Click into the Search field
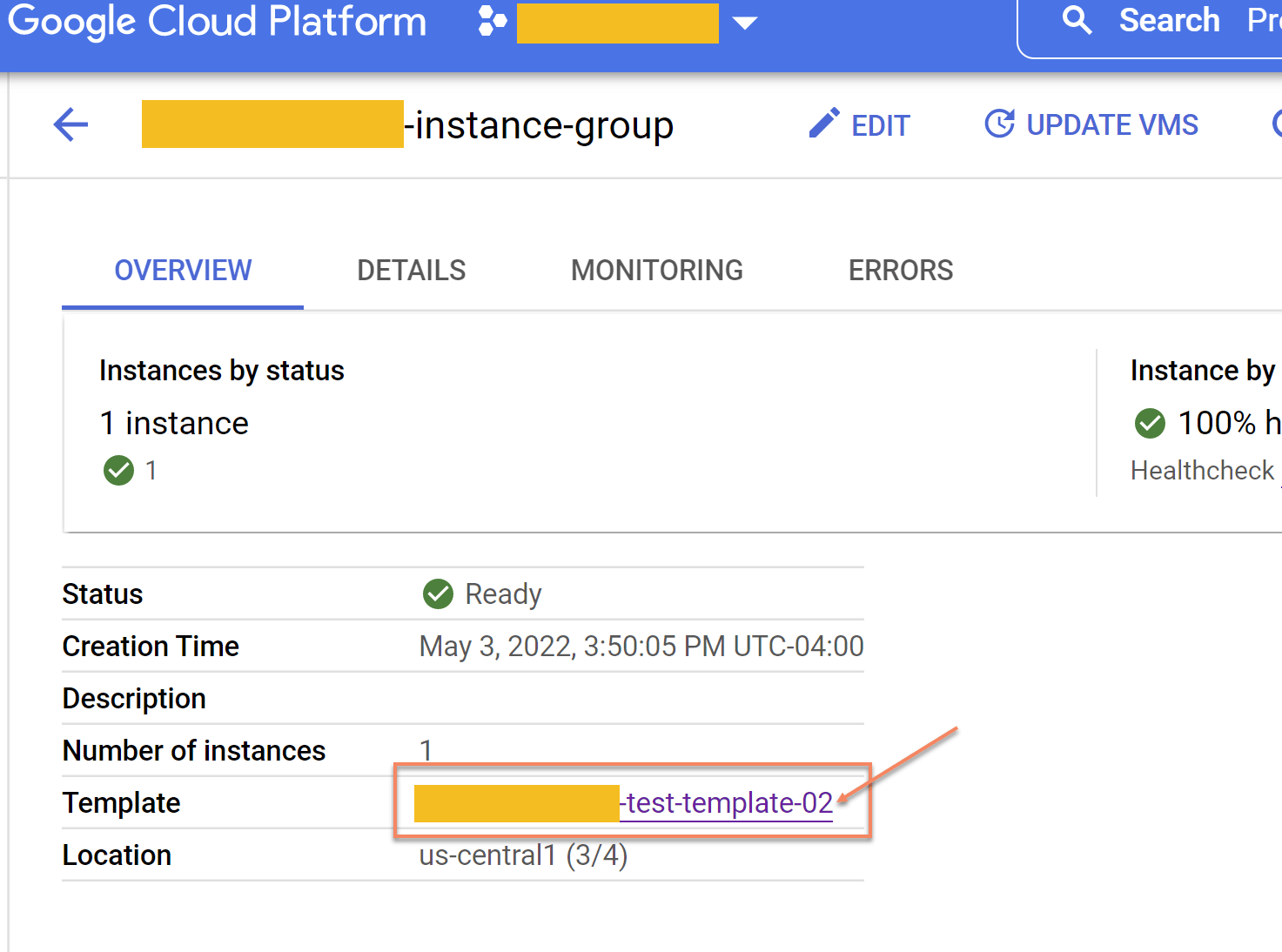 pos(1169,21)
